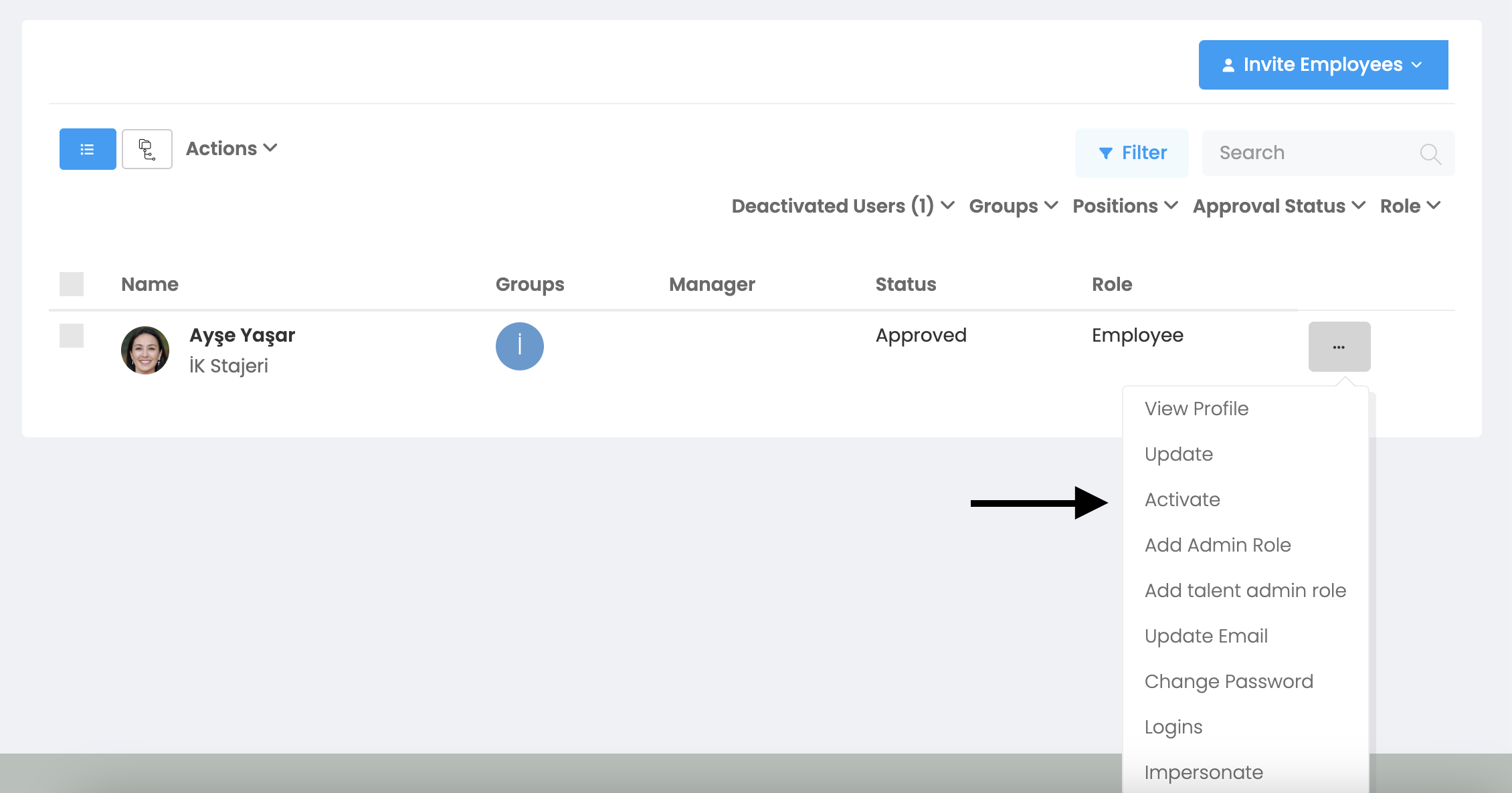This screenshot has height=793, width=1512.
Task: Switch to org chart view icon
Action: tap(147, 149)
